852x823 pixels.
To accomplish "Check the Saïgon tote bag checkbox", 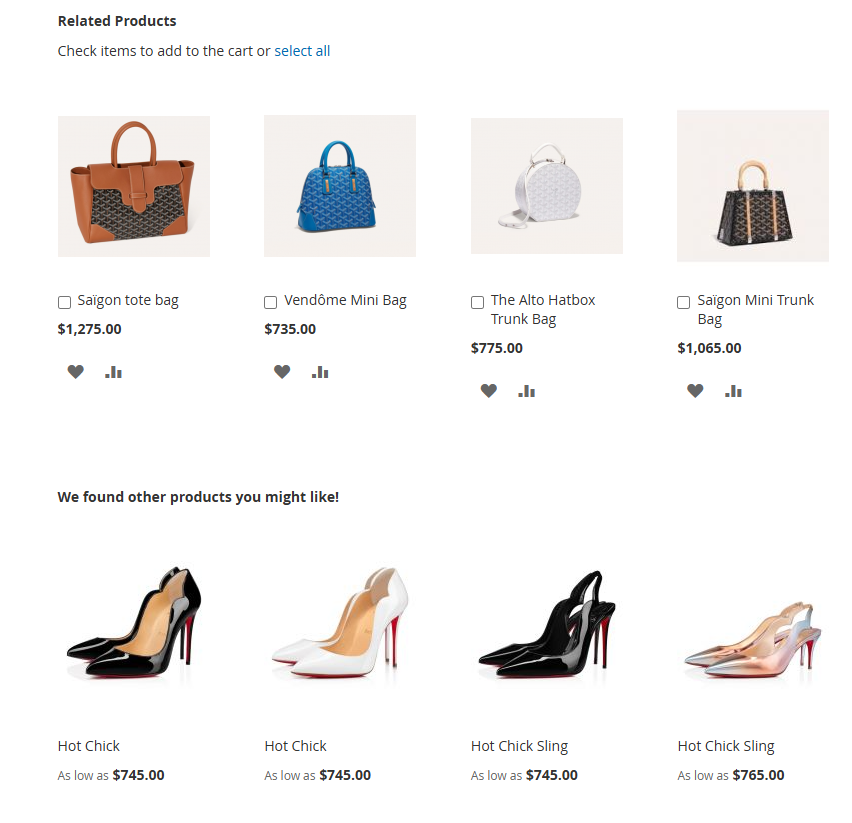I will click(x=65, y=302).
